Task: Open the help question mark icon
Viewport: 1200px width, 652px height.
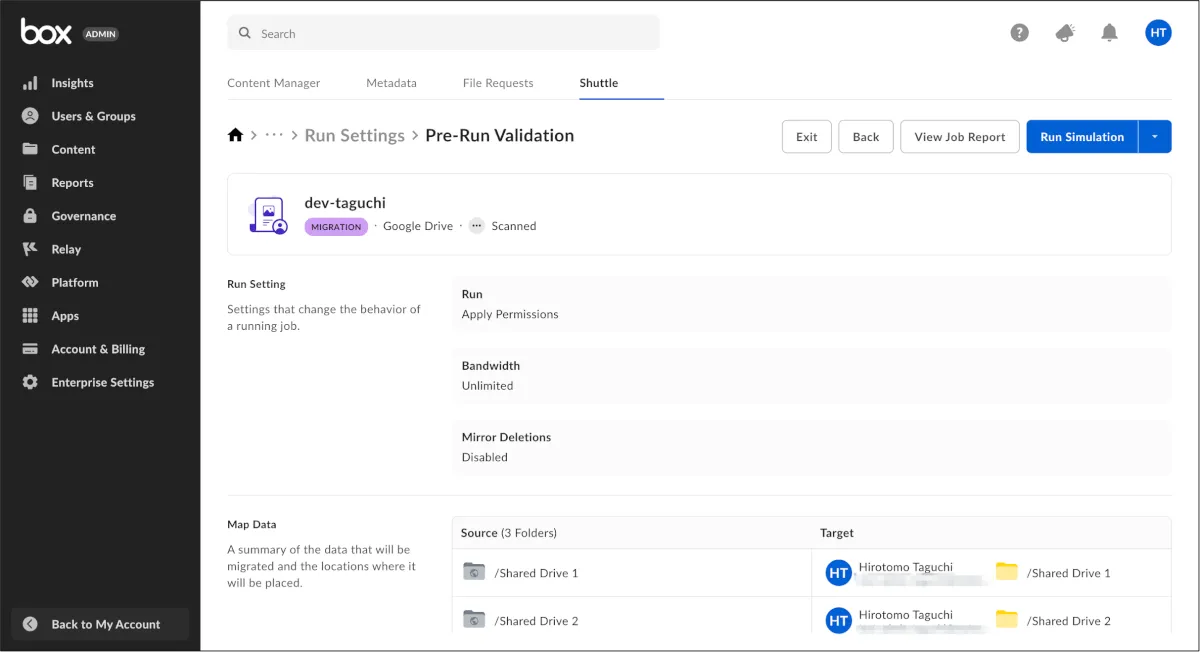Action: coord(1019,33)
